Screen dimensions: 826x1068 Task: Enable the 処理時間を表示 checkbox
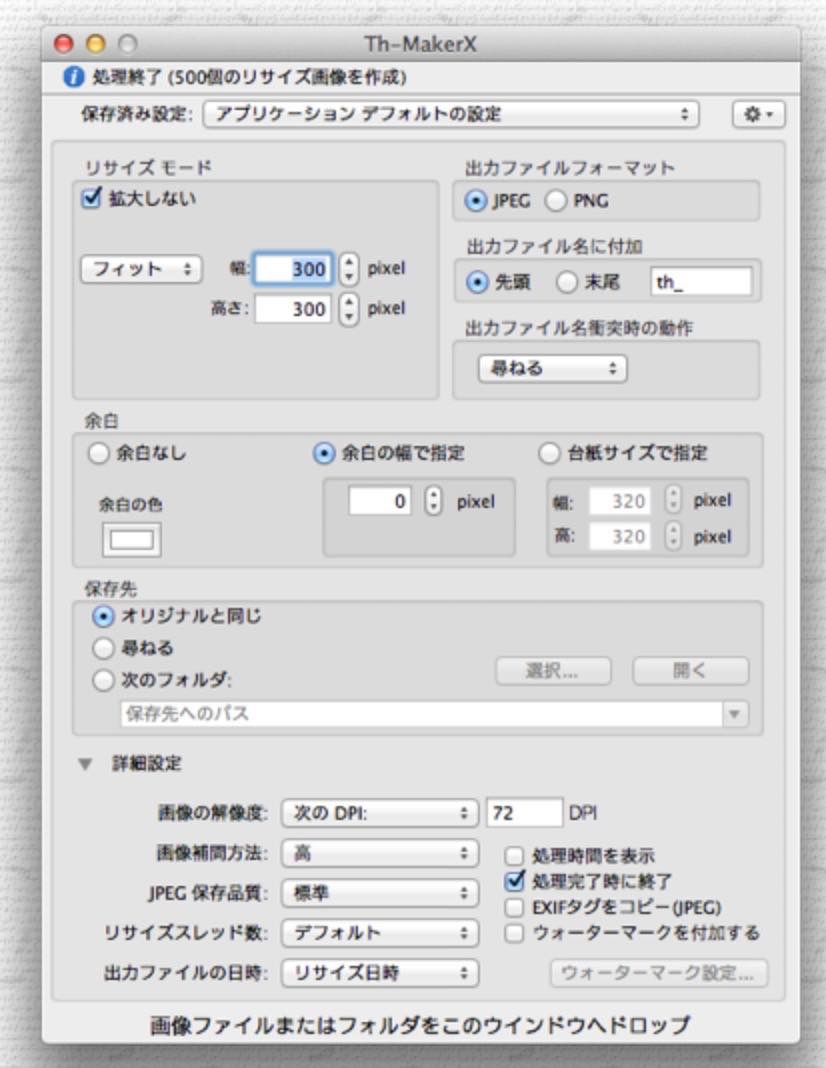514,856
